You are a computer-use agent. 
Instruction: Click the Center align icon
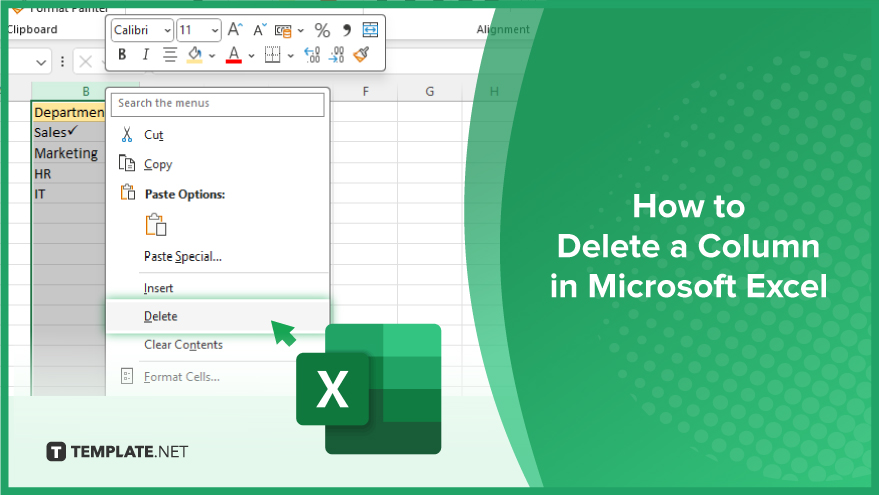click(170, 55)
